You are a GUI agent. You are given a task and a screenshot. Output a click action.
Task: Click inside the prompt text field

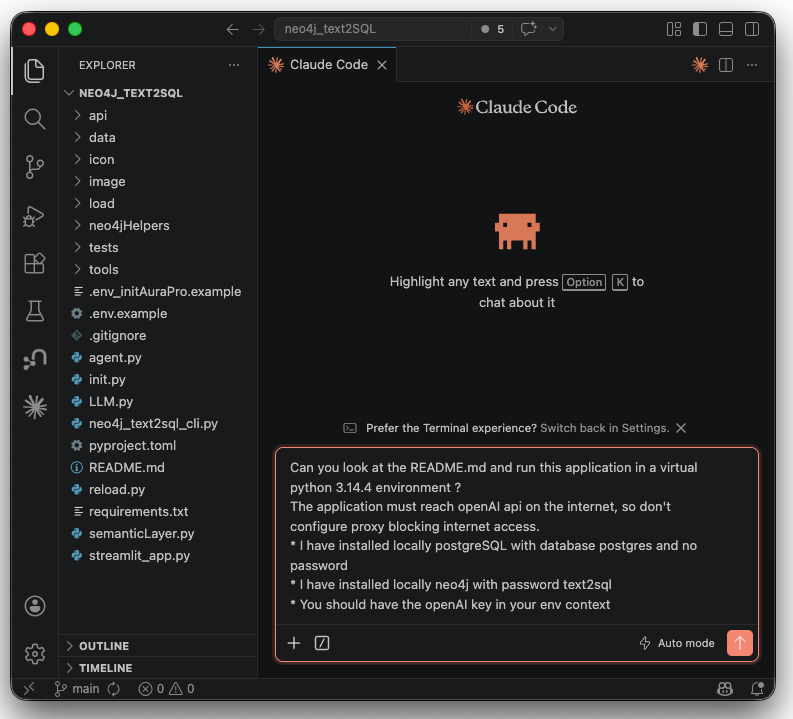[516, 535]
